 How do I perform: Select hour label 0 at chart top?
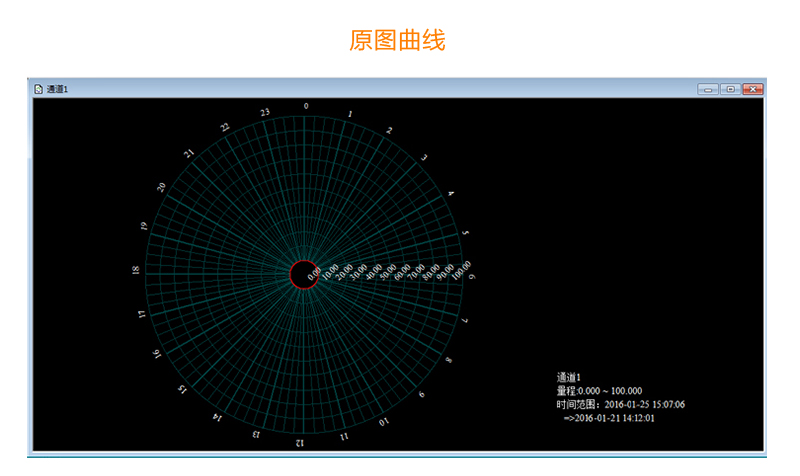click(x=306, y=105)
